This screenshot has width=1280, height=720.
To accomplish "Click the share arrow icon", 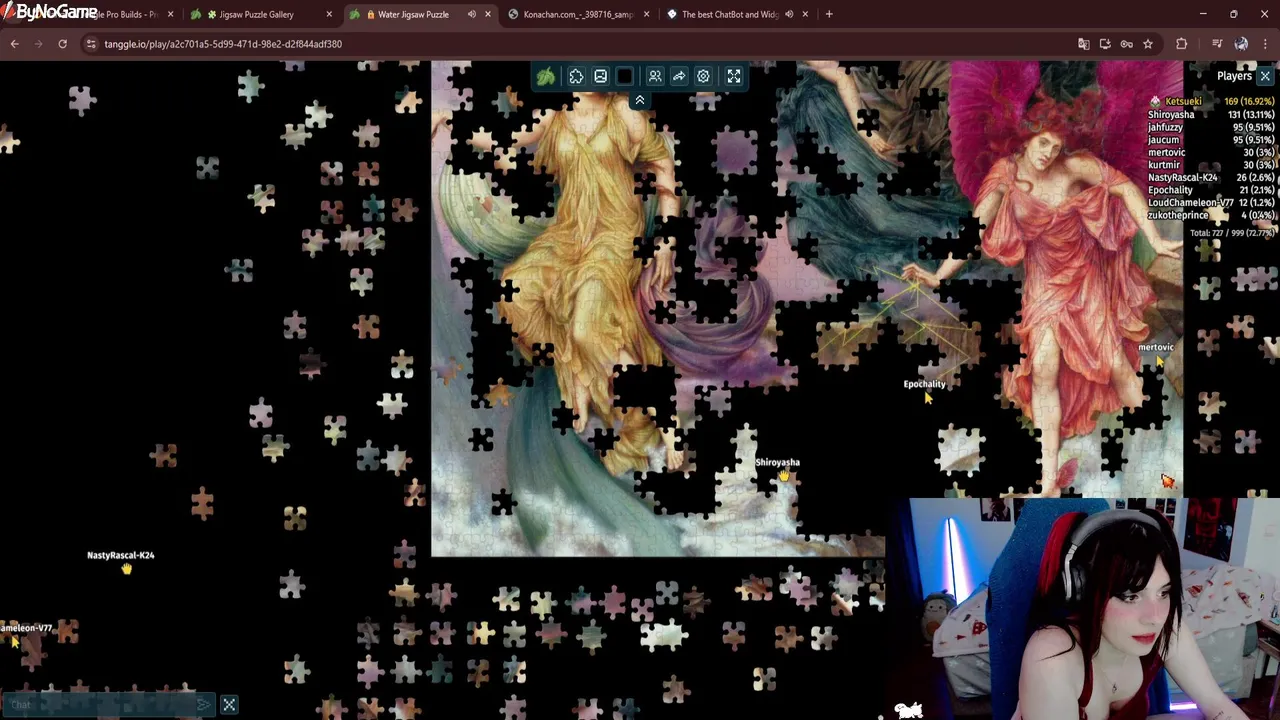I will (679, 77).
